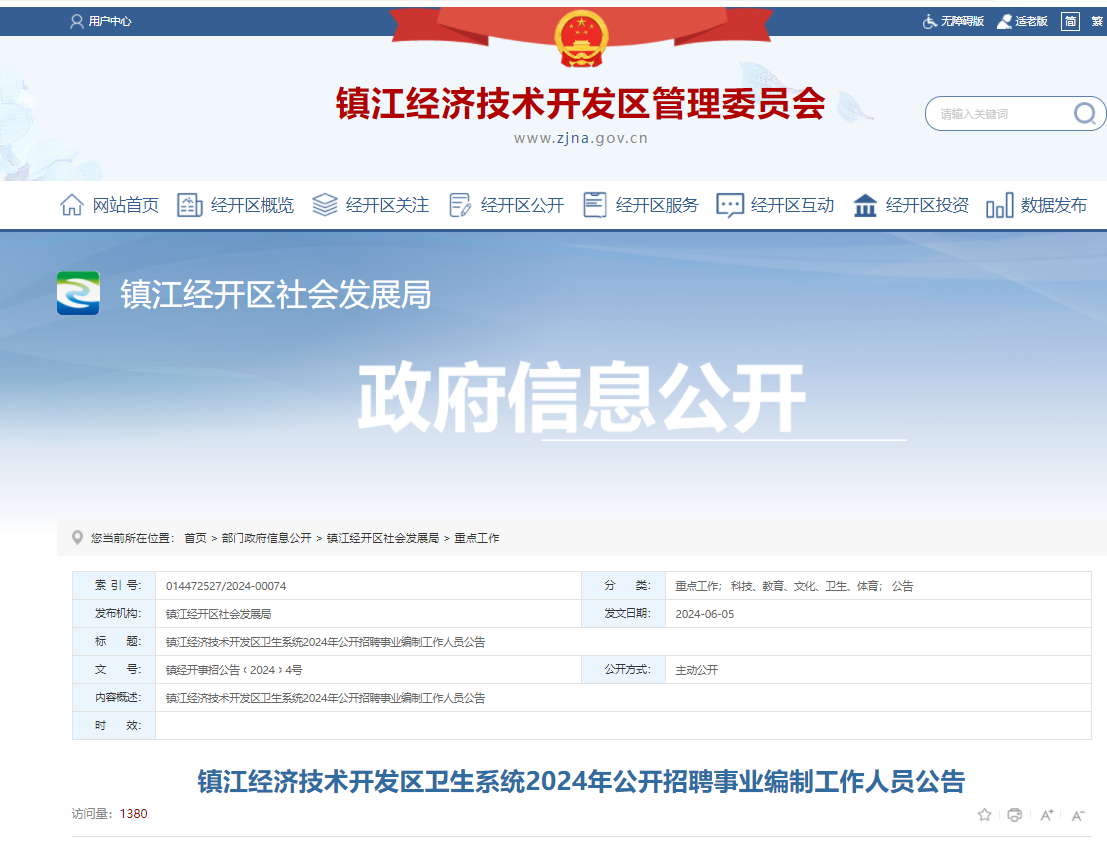Open 用户中心 via the user icon
The height and width of the screenshot is (849, 1107).
(104, 20)
